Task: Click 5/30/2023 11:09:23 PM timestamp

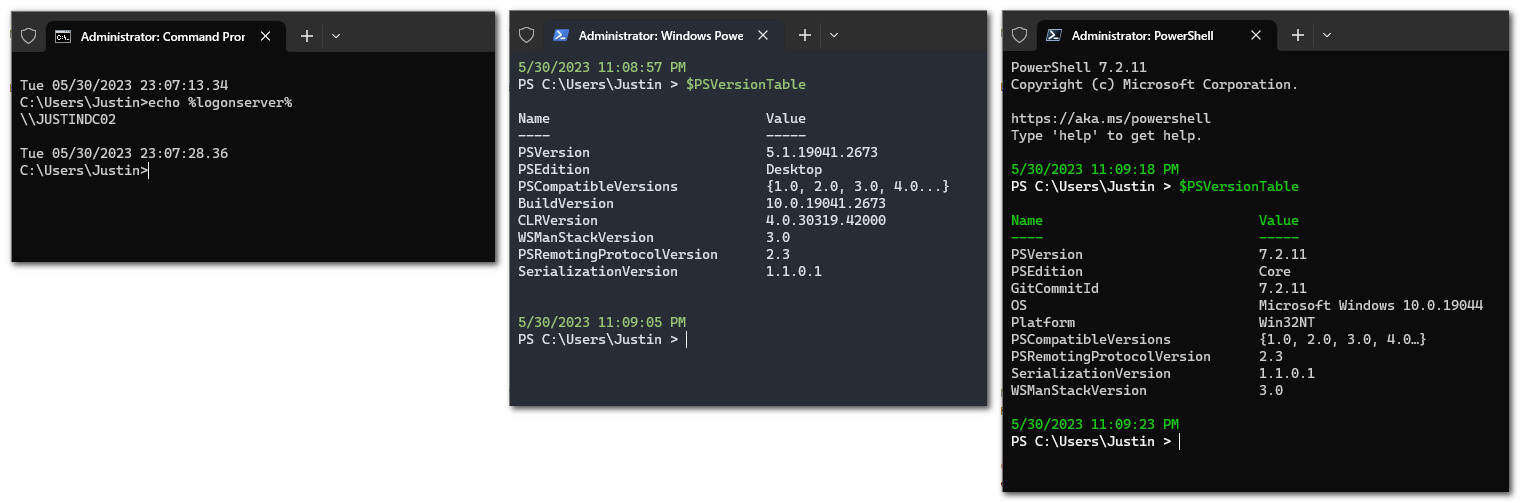Action: point(1095,424)
